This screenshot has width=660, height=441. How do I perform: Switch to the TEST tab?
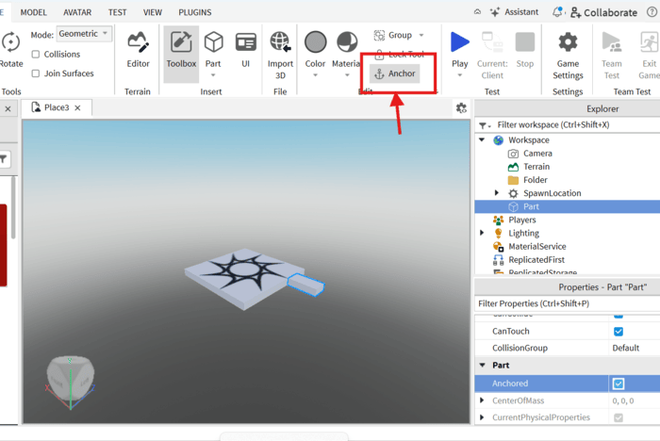tap(117, 12)
